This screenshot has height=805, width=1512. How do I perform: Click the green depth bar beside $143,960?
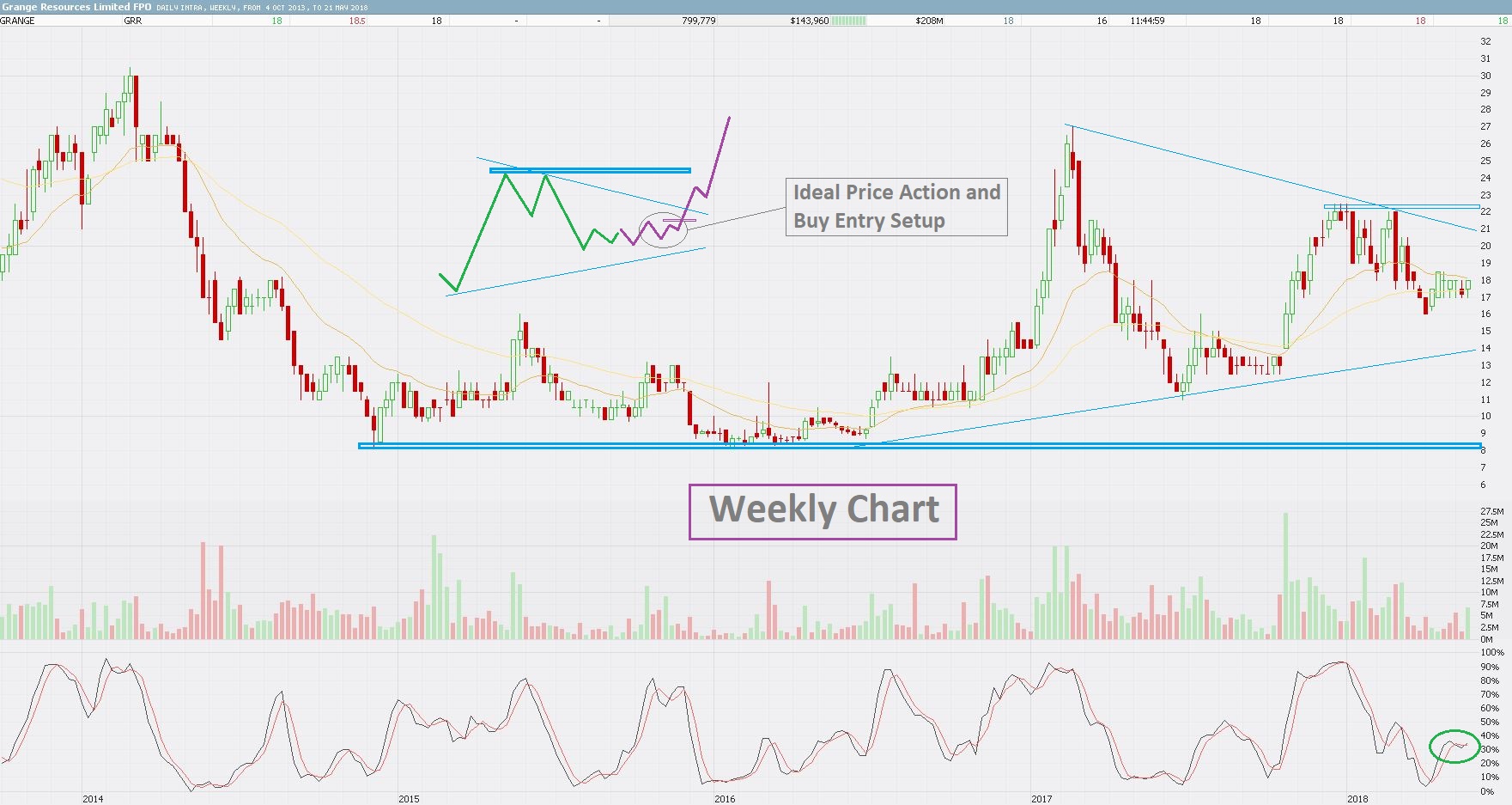tap(849, 21)
